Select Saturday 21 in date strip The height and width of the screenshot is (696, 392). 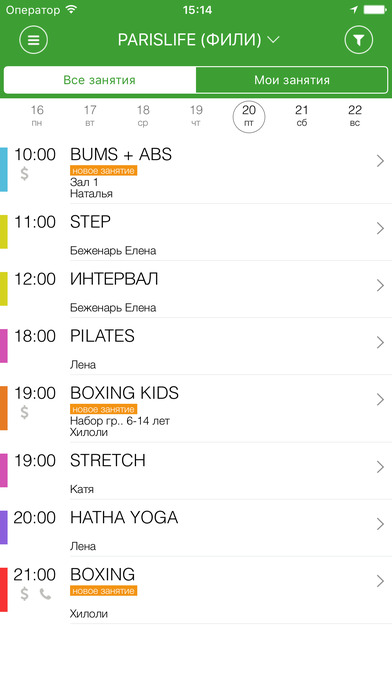point(301,115)
